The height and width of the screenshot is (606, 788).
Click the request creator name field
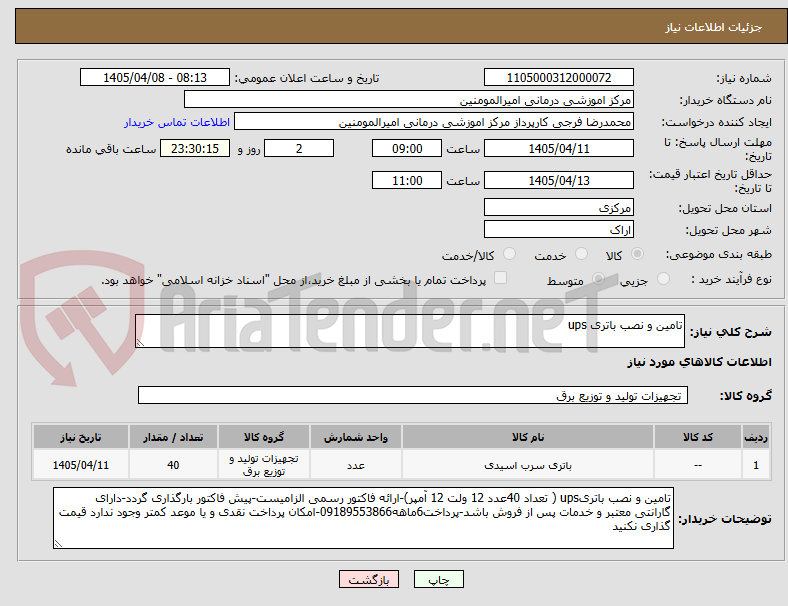pos(434,122)
